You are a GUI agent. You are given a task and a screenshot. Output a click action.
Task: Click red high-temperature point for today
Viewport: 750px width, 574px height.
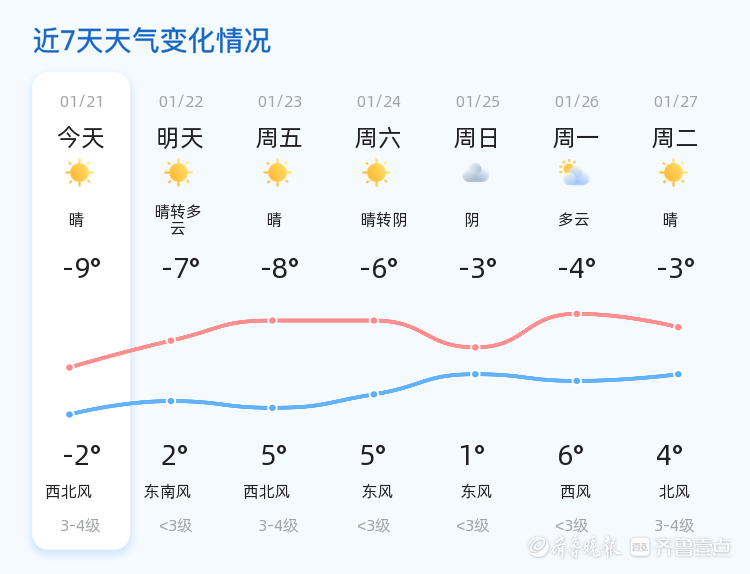(x=69, y=367)
